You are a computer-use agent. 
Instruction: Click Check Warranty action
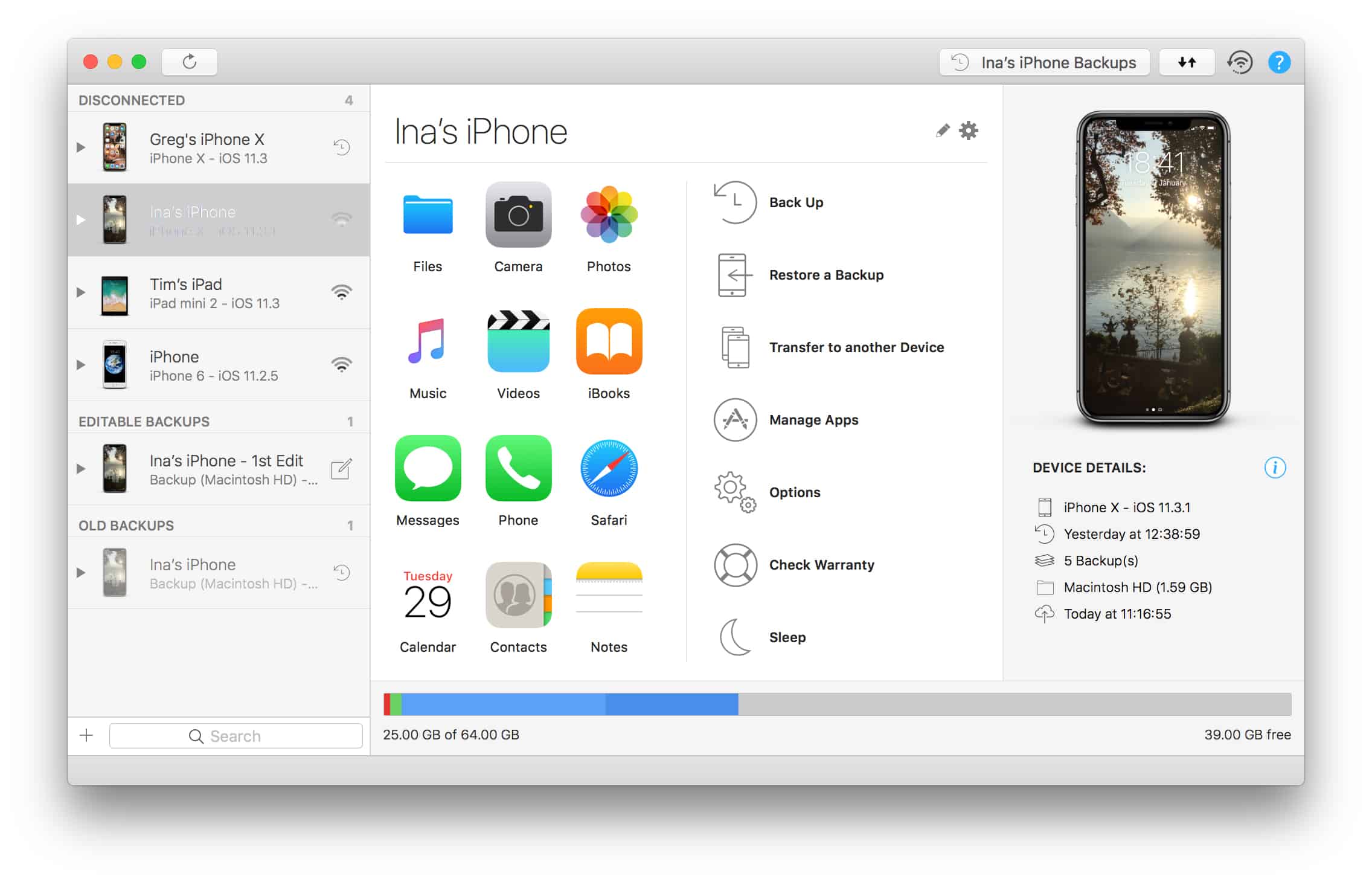(795, 565)
